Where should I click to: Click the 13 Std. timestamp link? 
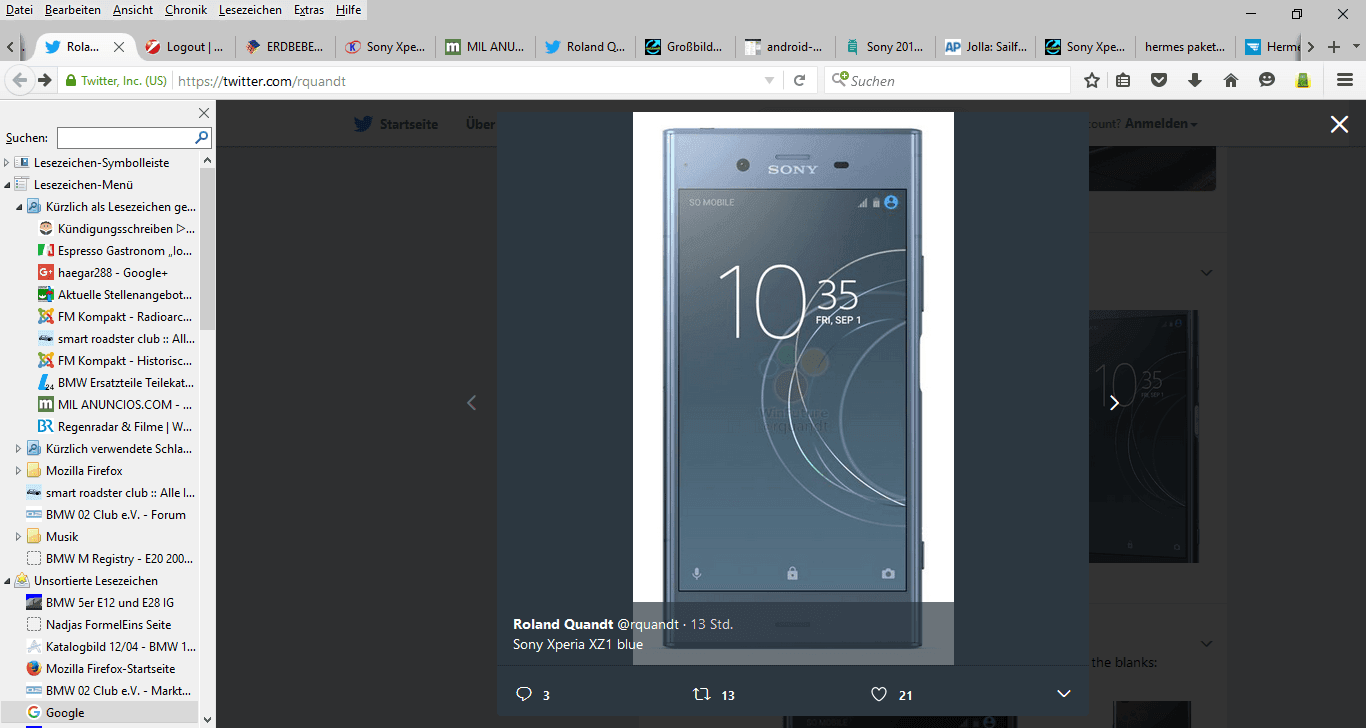(x=711, y=624)
